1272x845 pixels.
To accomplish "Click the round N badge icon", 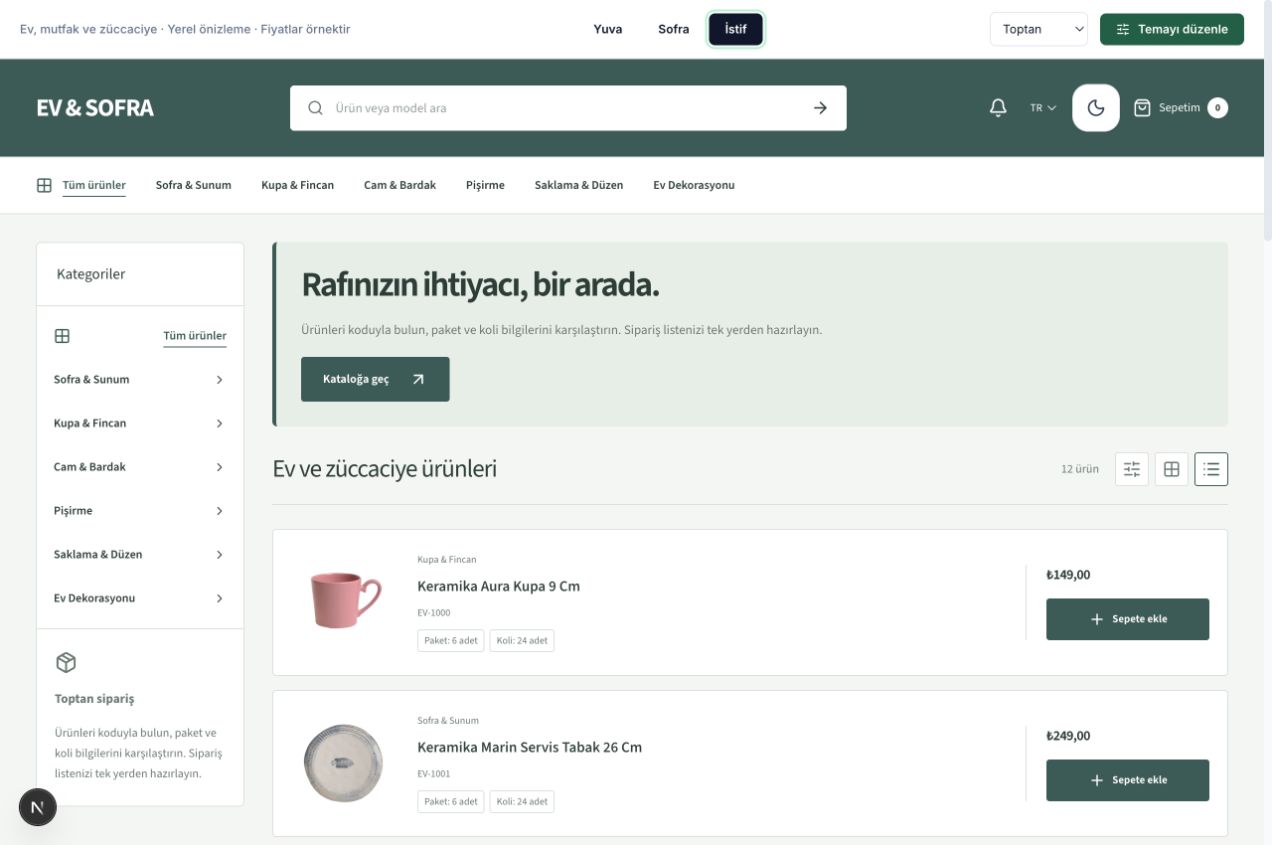I will pos(38,807).
